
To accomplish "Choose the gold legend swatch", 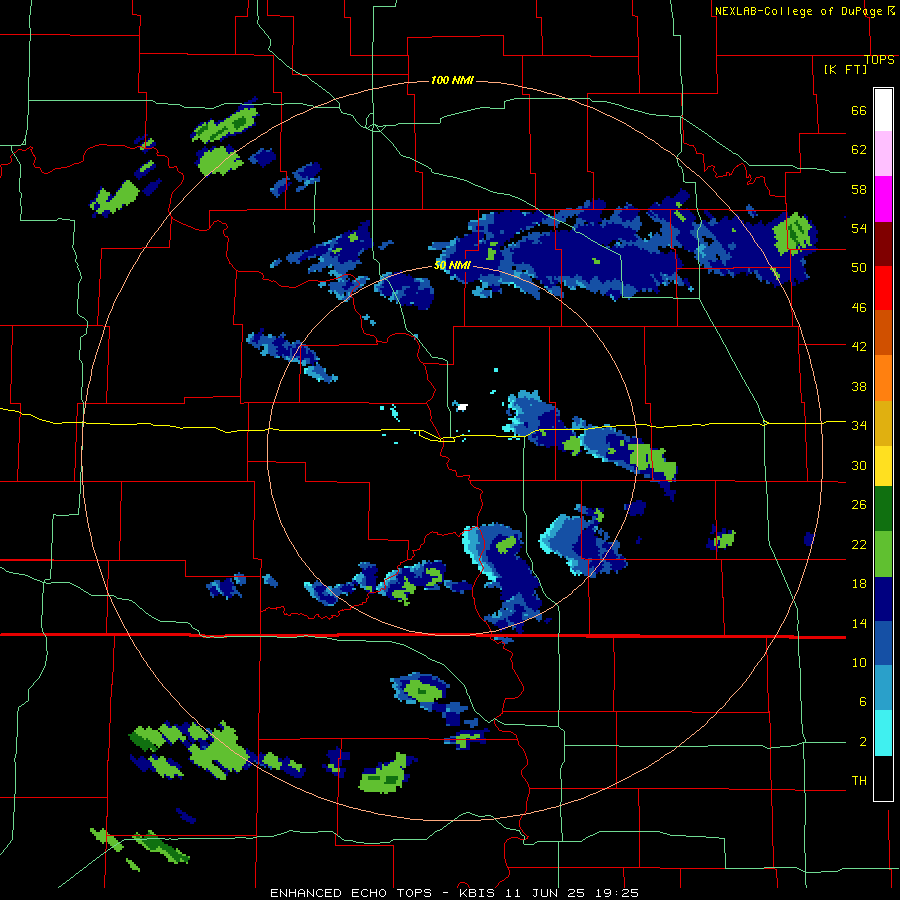I will coord(883,423).
